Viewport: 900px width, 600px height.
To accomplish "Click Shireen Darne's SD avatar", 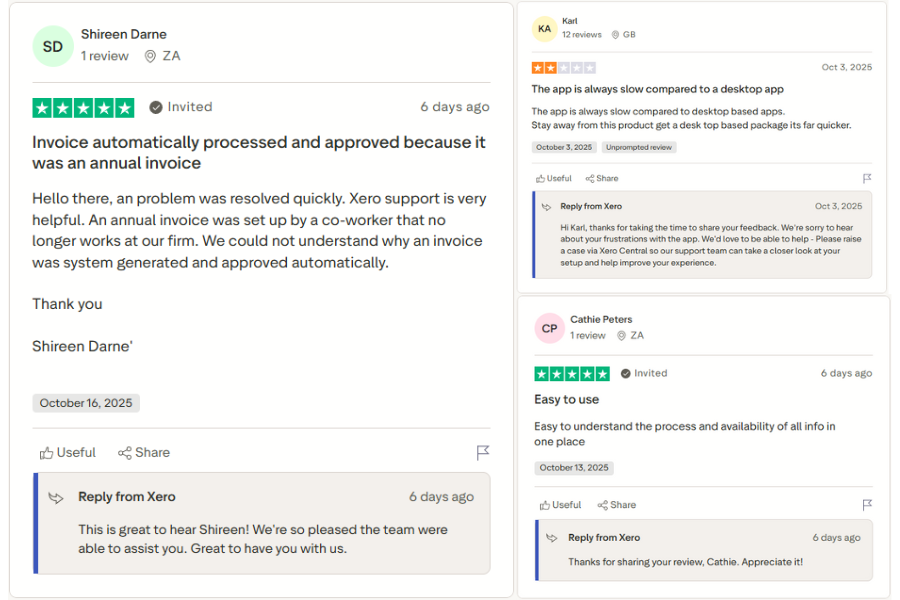I will [53, 47].
